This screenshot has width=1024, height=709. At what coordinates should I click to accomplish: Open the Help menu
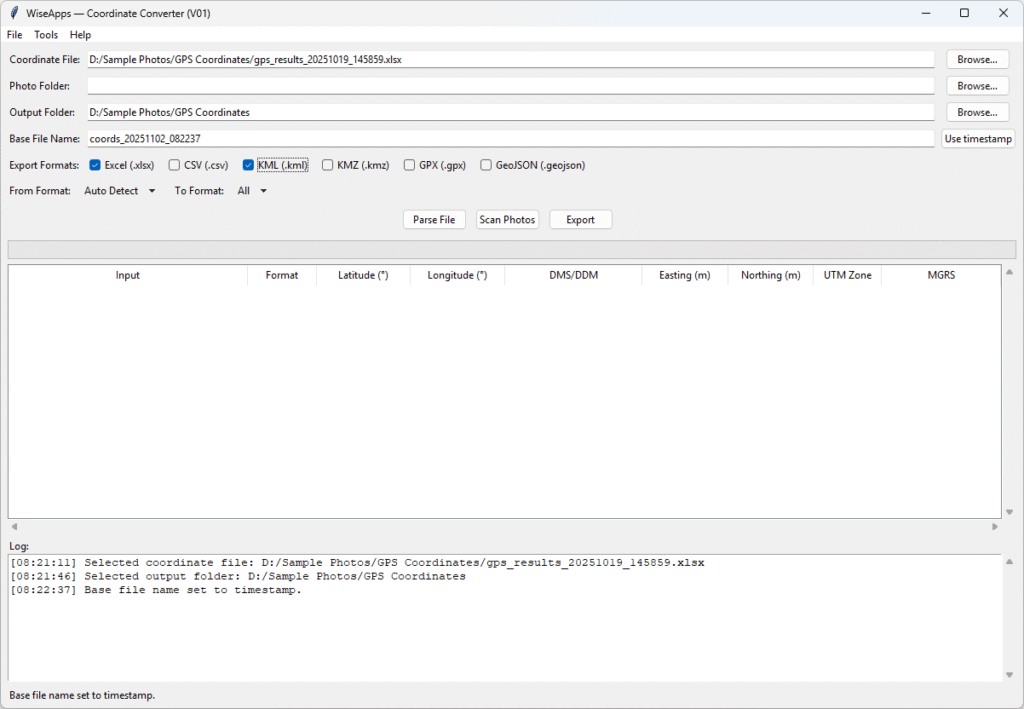80,34
